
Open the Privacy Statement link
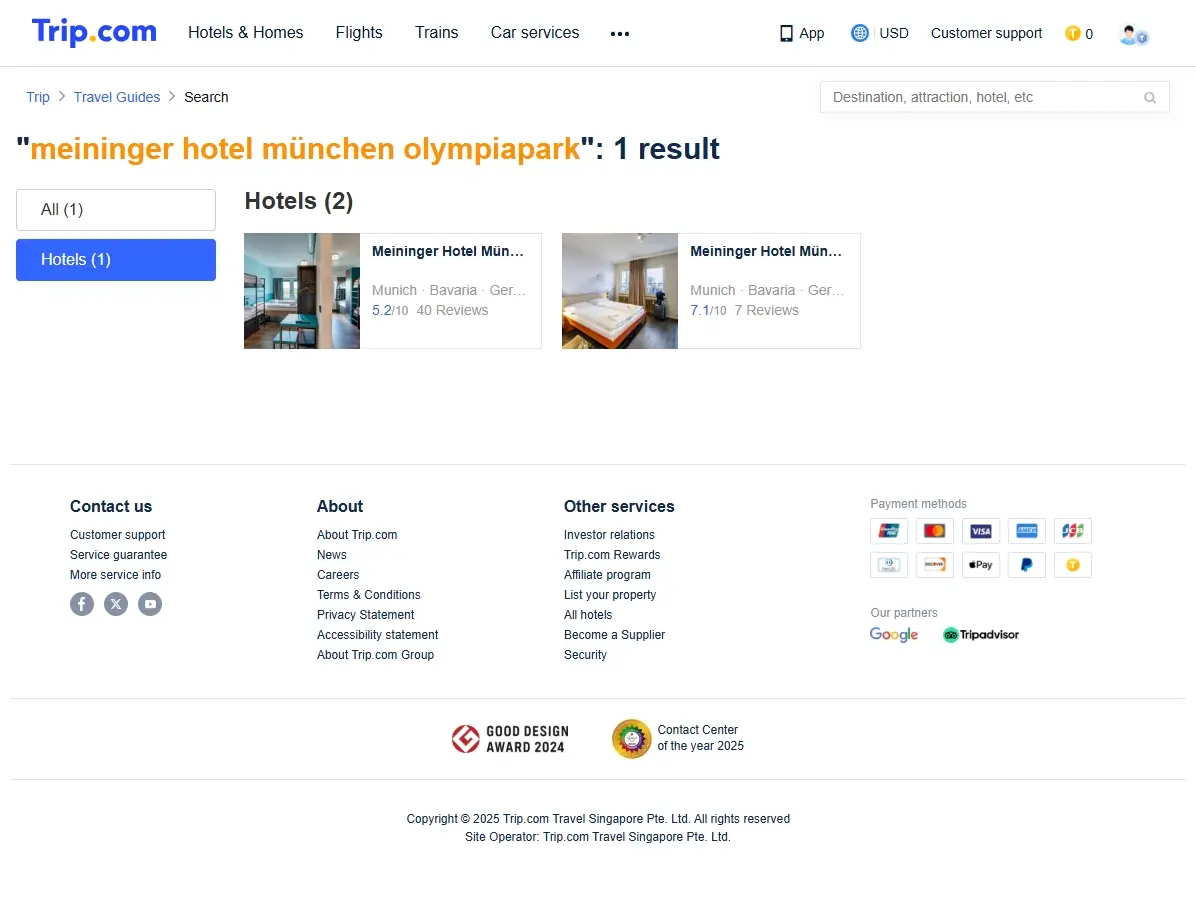tap(365, 614)
